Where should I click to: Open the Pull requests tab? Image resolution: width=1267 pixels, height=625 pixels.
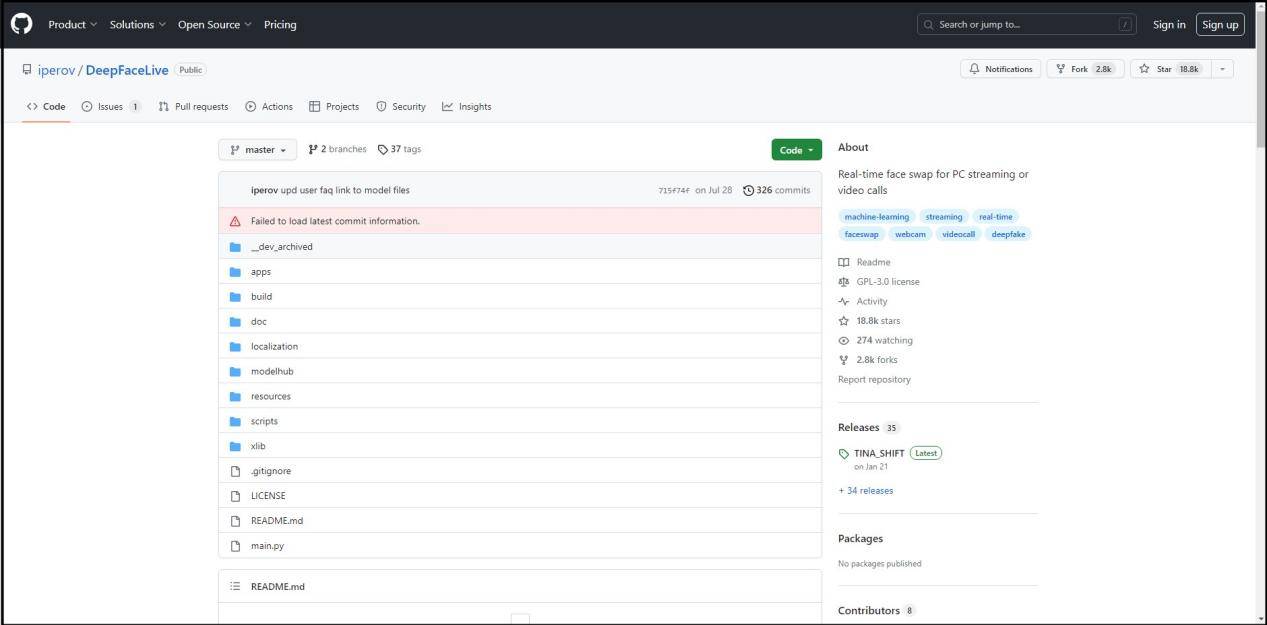click(x=193, y=107)
